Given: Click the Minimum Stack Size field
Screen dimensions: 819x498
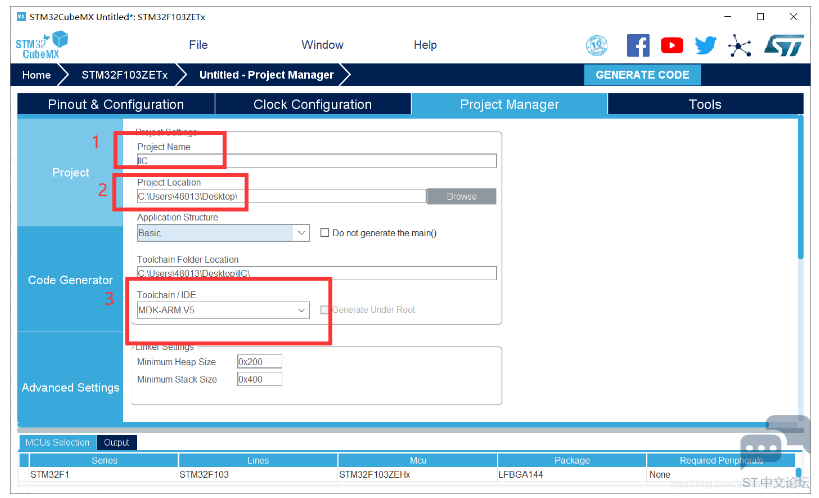Looking at the screenshot, I should (259, 379).
